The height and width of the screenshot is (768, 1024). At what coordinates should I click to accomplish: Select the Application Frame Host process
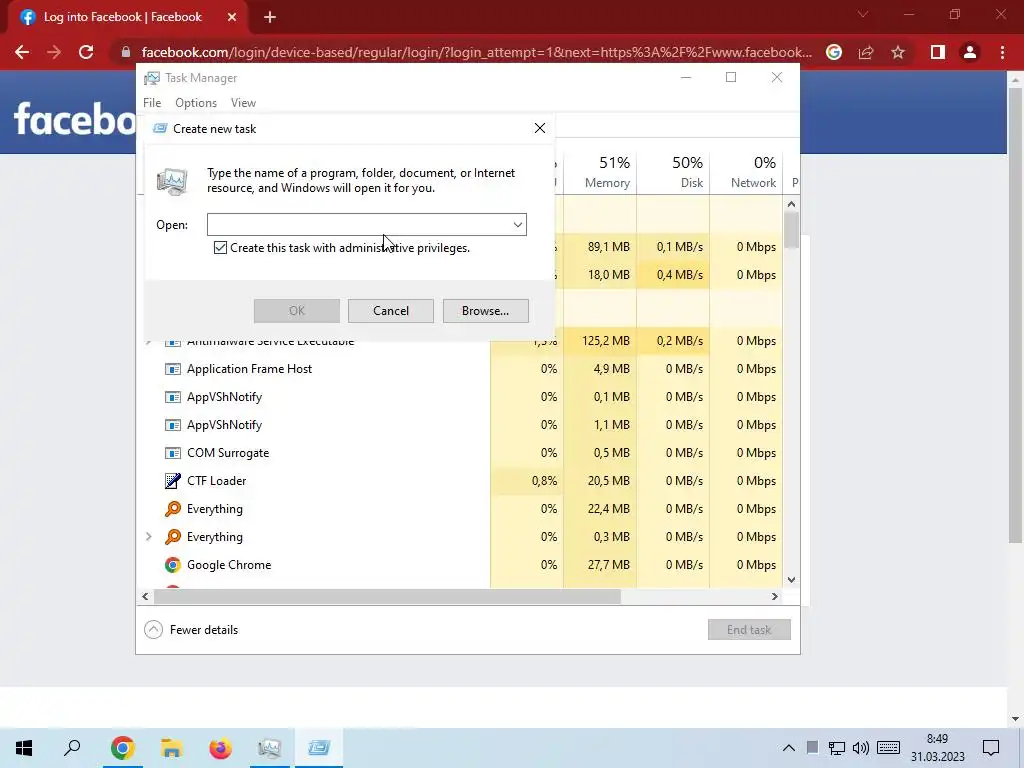(249, 369)
